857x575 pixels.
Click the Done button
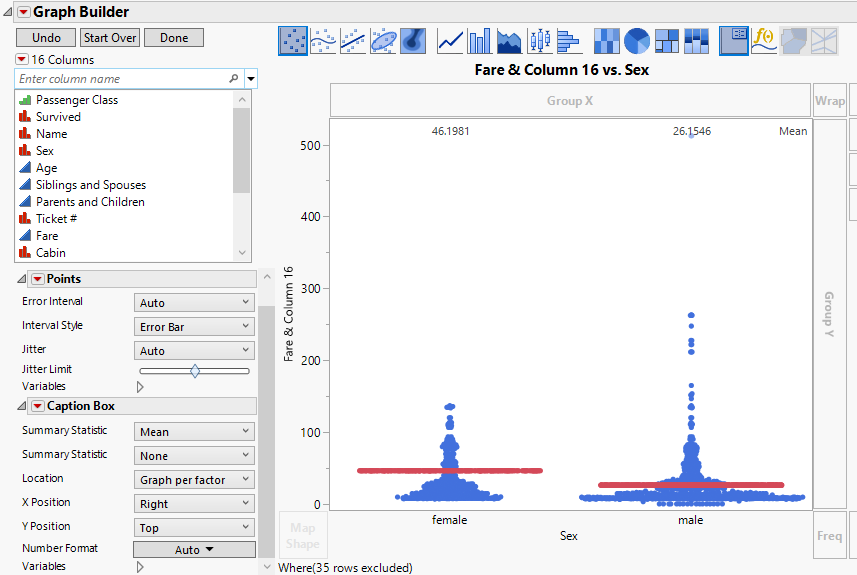pyautogui.click(x=174, y=38)
